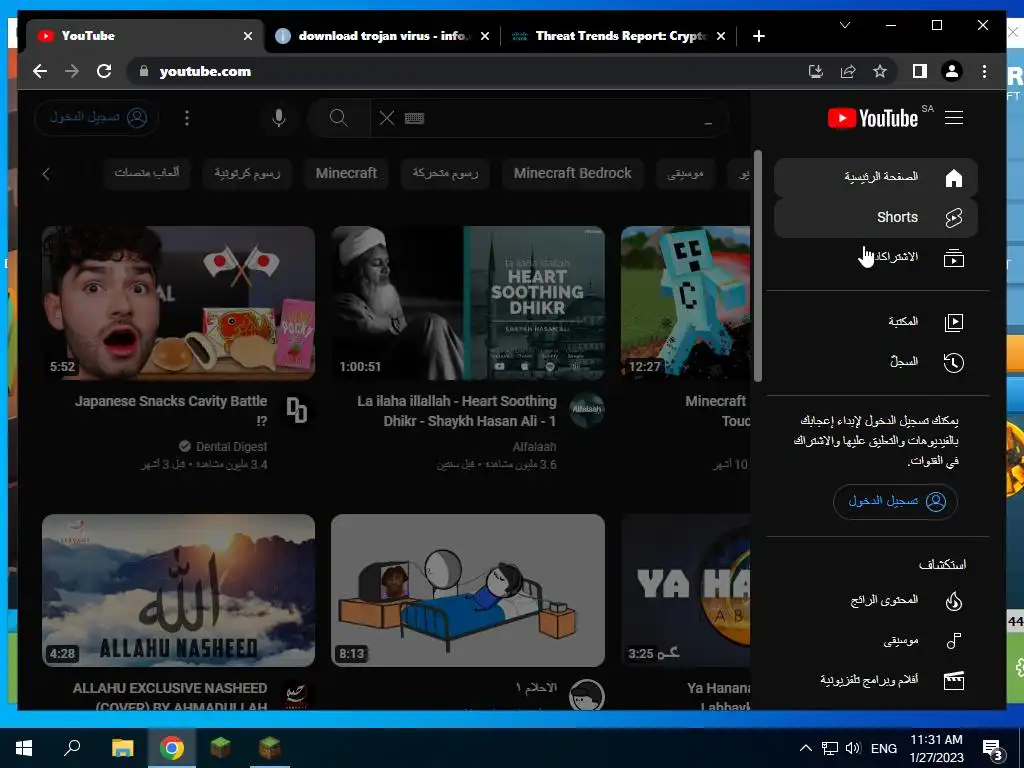The image size is (1024, 768).
Task: Click the Dental Digest channel avatar
Action: coord(297,410)
